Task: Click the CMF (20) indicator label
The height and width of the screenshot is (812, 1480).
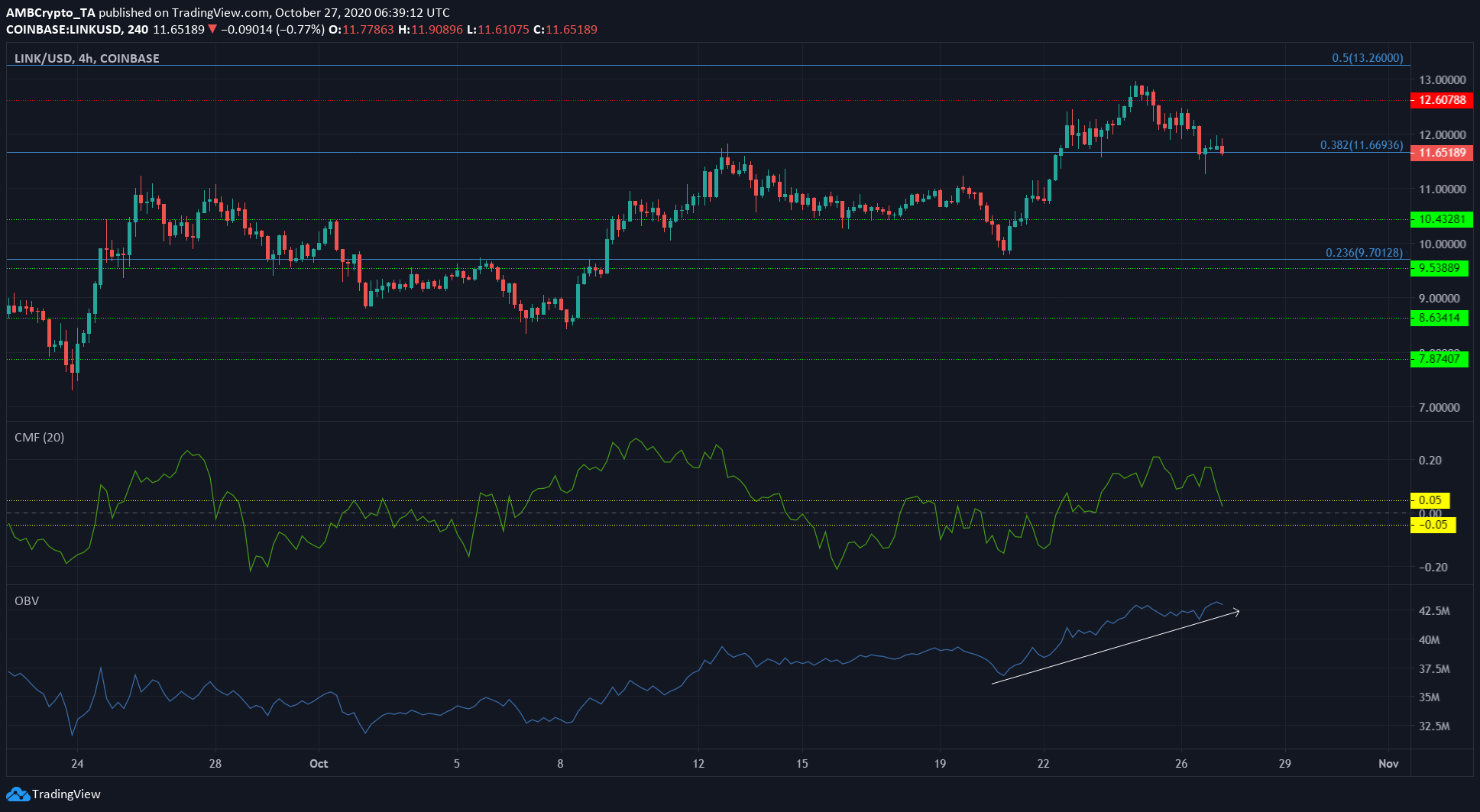Action: 40,438
